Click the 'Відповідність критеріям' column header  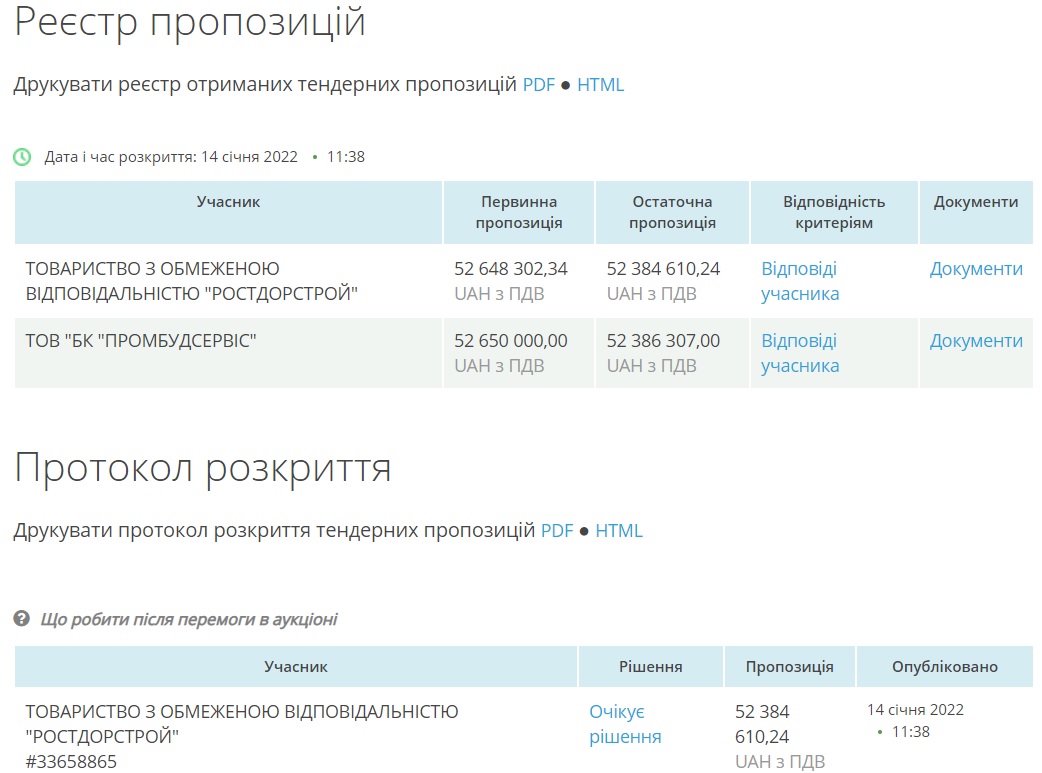click(x=834, y=212)
